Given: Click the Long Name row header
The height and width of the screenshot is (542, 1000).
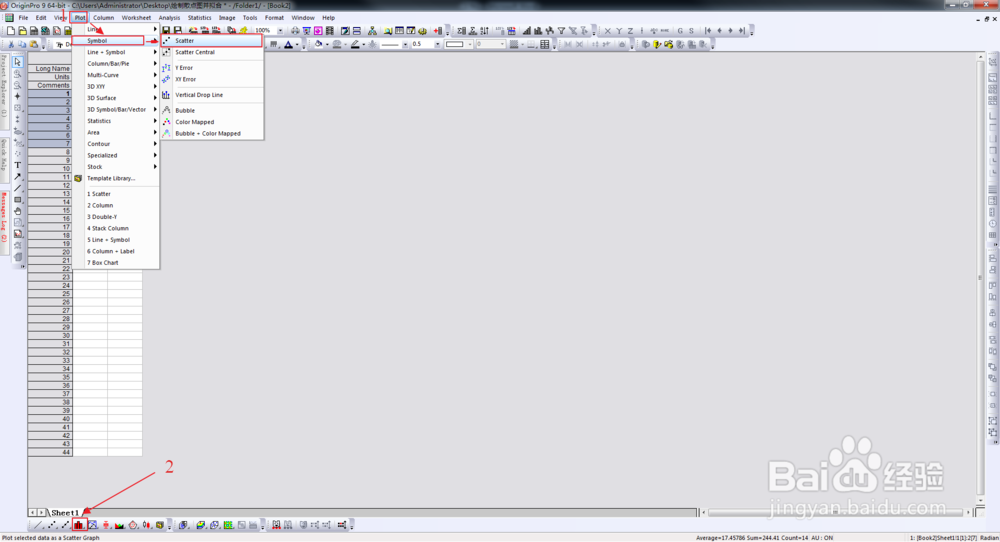Looking at the screenshot, I should [50, 68].
